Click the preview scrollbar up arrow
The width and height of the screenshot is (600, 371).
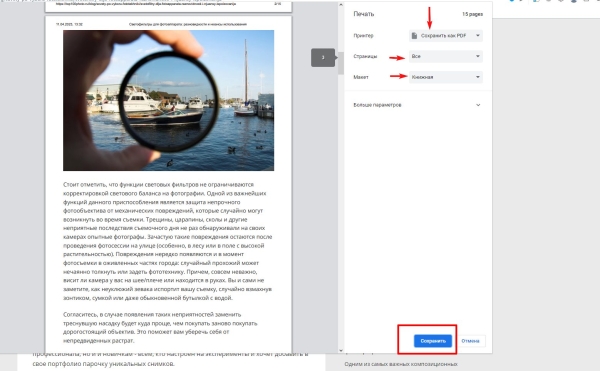coord(341,5)
